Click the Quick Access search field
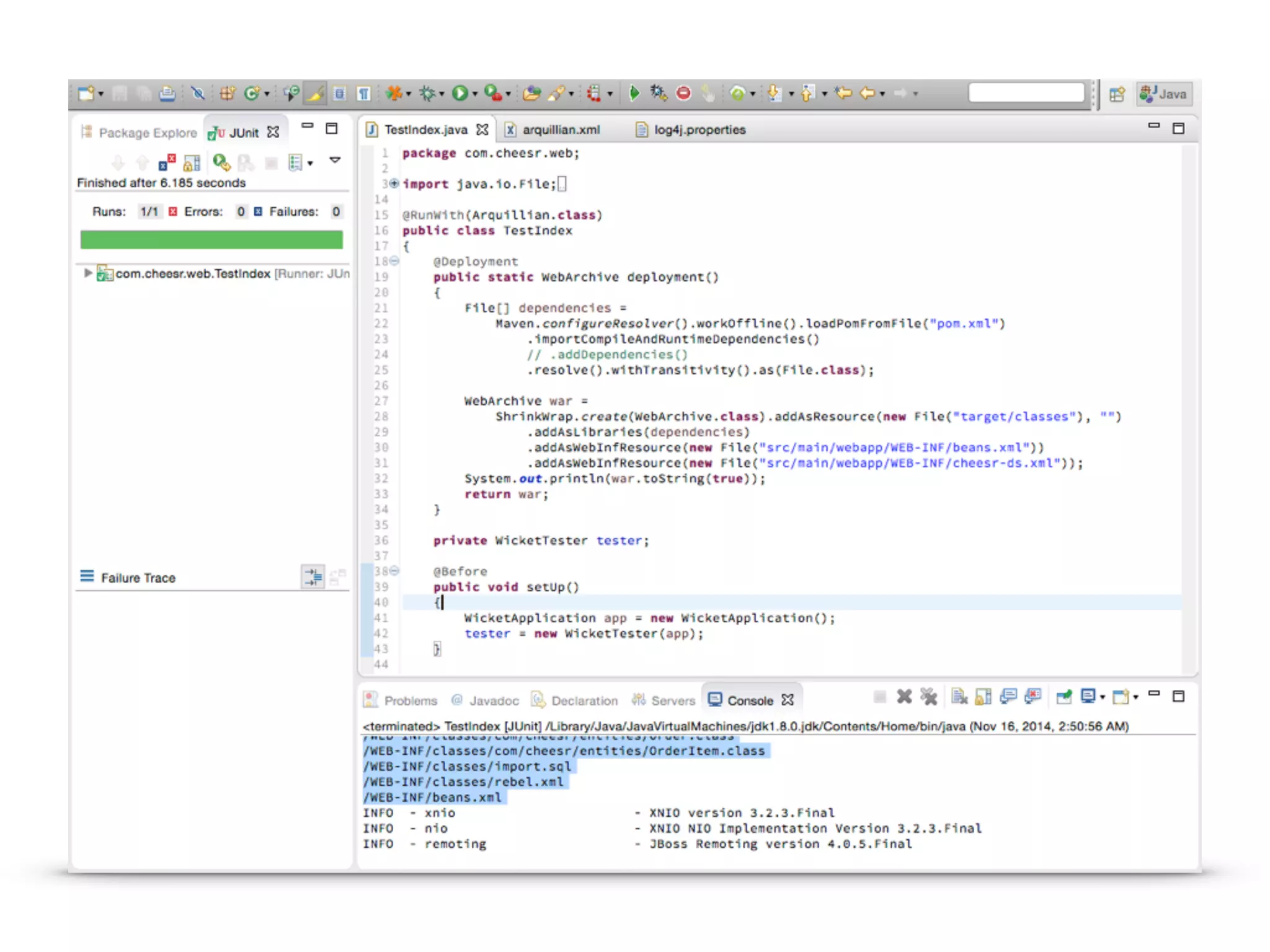Viewport: 1270px width, 952px height. pos(1026,93)
